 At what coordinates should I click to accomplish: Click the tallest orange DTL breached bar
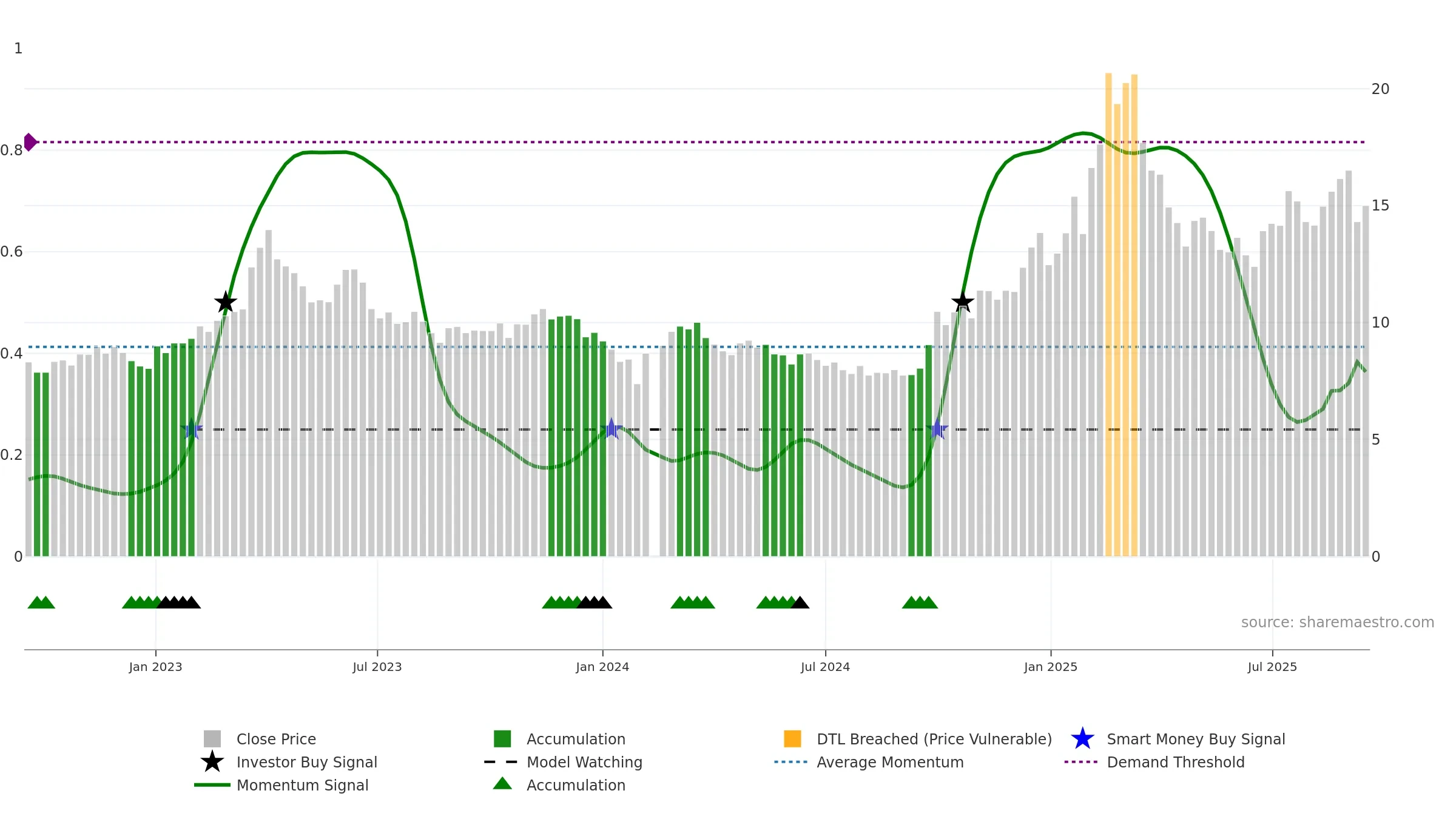(1108, 314)
